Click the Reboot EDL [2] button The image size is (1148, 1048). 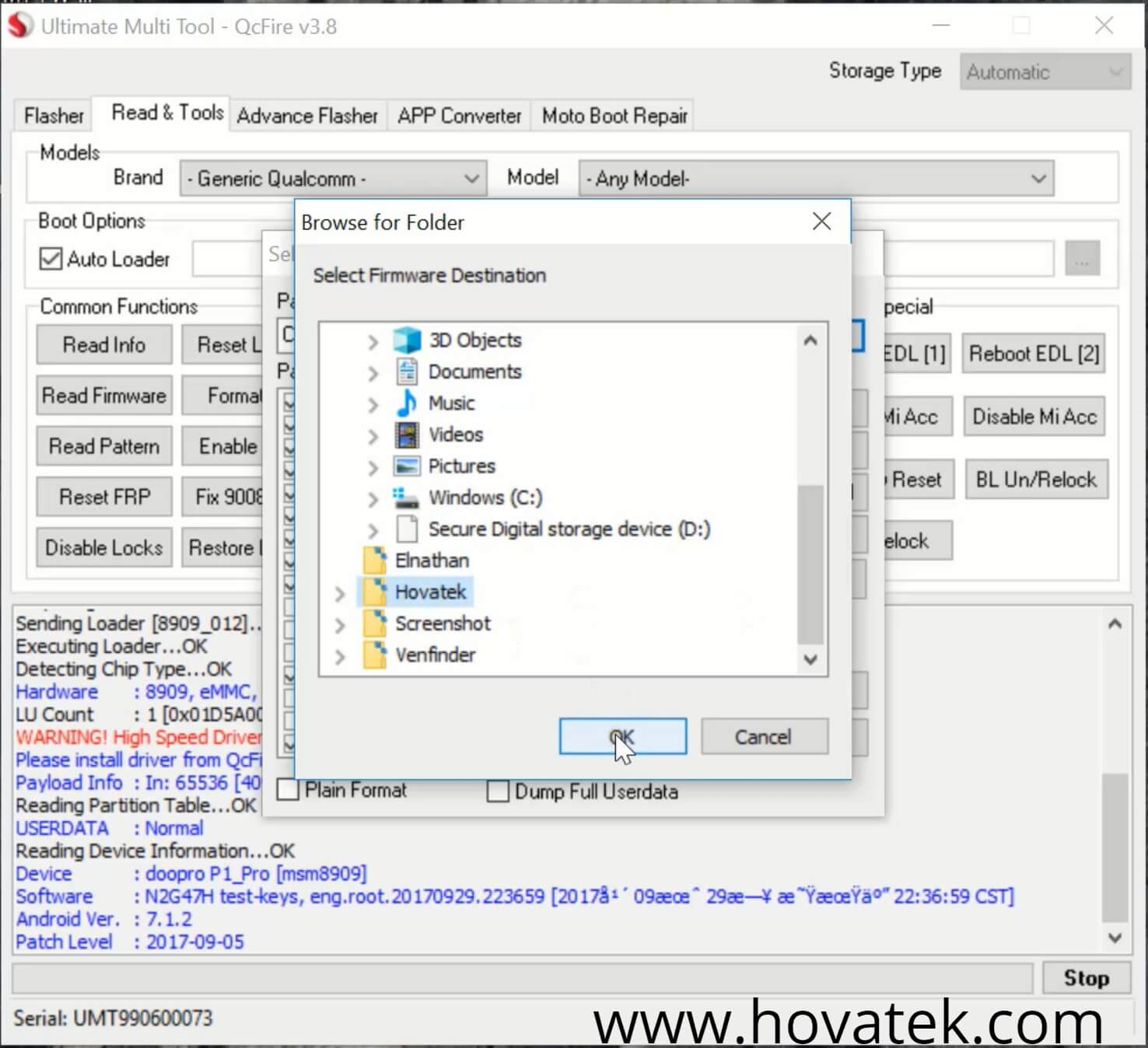(1034, 354)
